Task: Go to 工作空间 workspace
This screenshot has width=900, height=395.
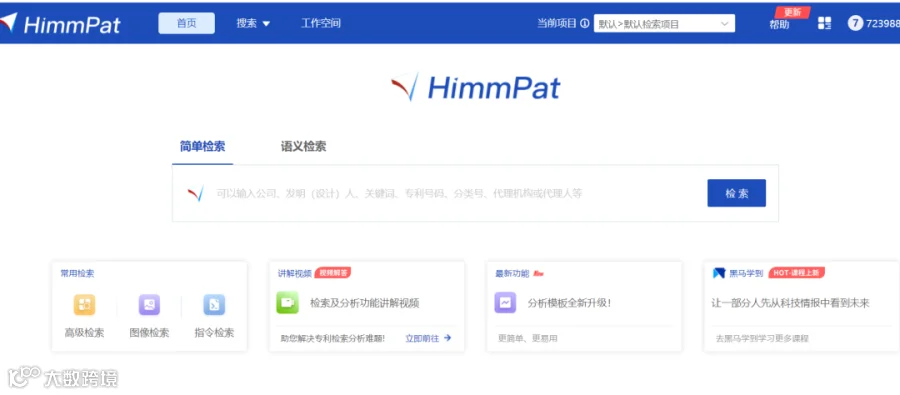Action: [321, 24]
